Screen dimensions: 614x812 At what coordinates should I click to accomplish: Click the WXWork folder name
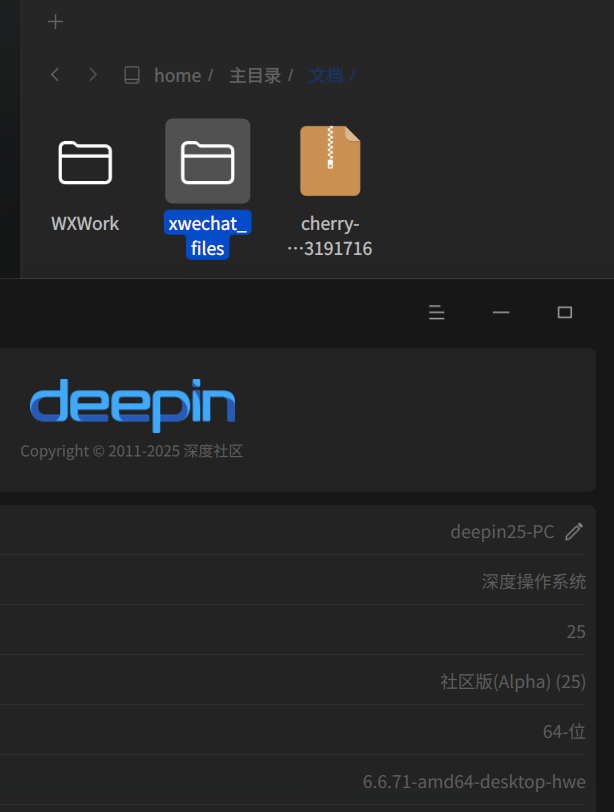coord(85,224)
